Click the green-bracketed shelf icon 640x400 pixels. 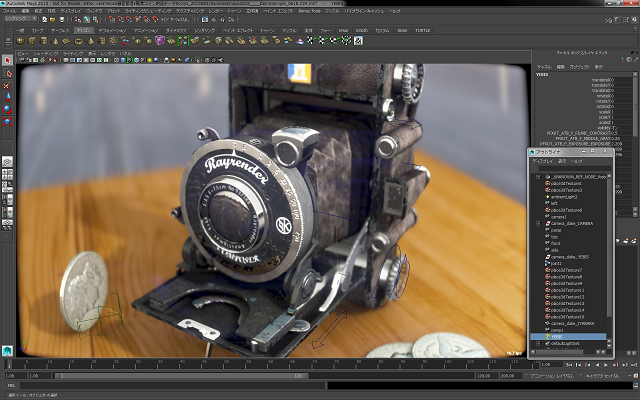tap(183, 40)
